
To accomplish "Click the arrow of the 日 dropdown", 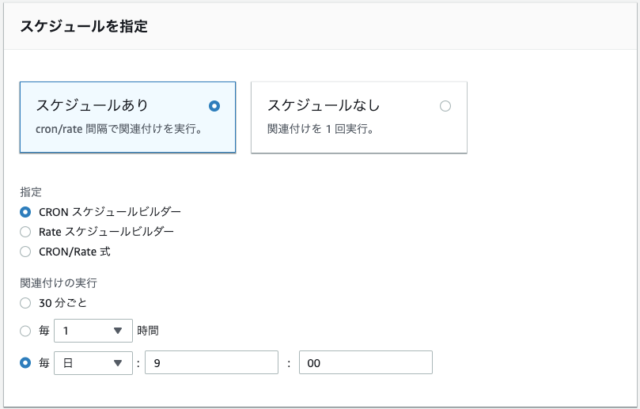I will point(118,363).
